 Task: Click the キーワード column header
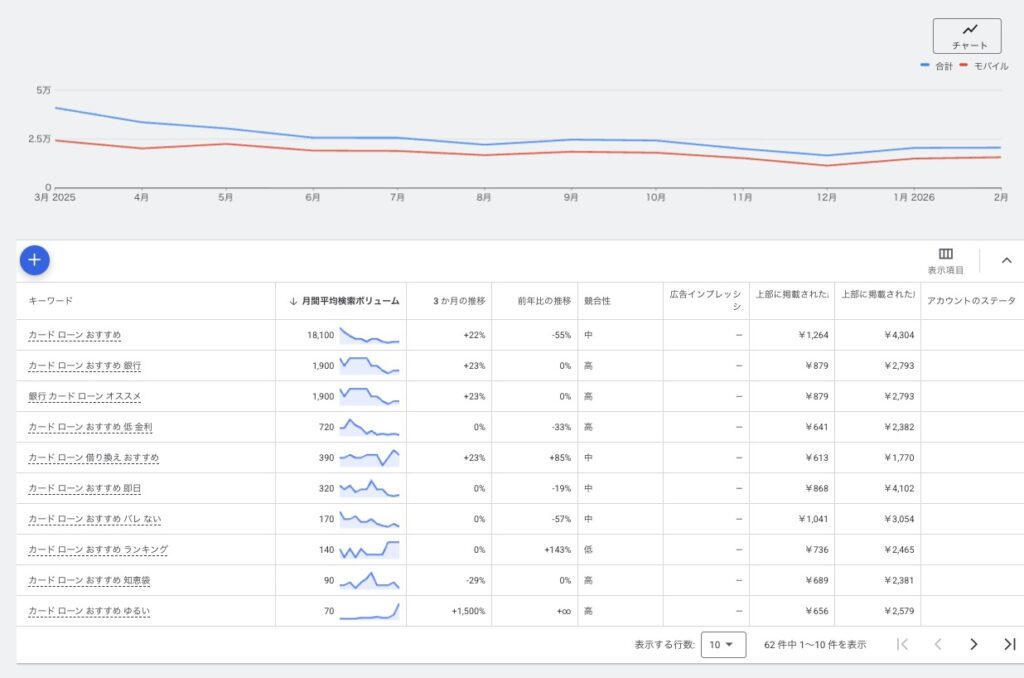point(50,301)
